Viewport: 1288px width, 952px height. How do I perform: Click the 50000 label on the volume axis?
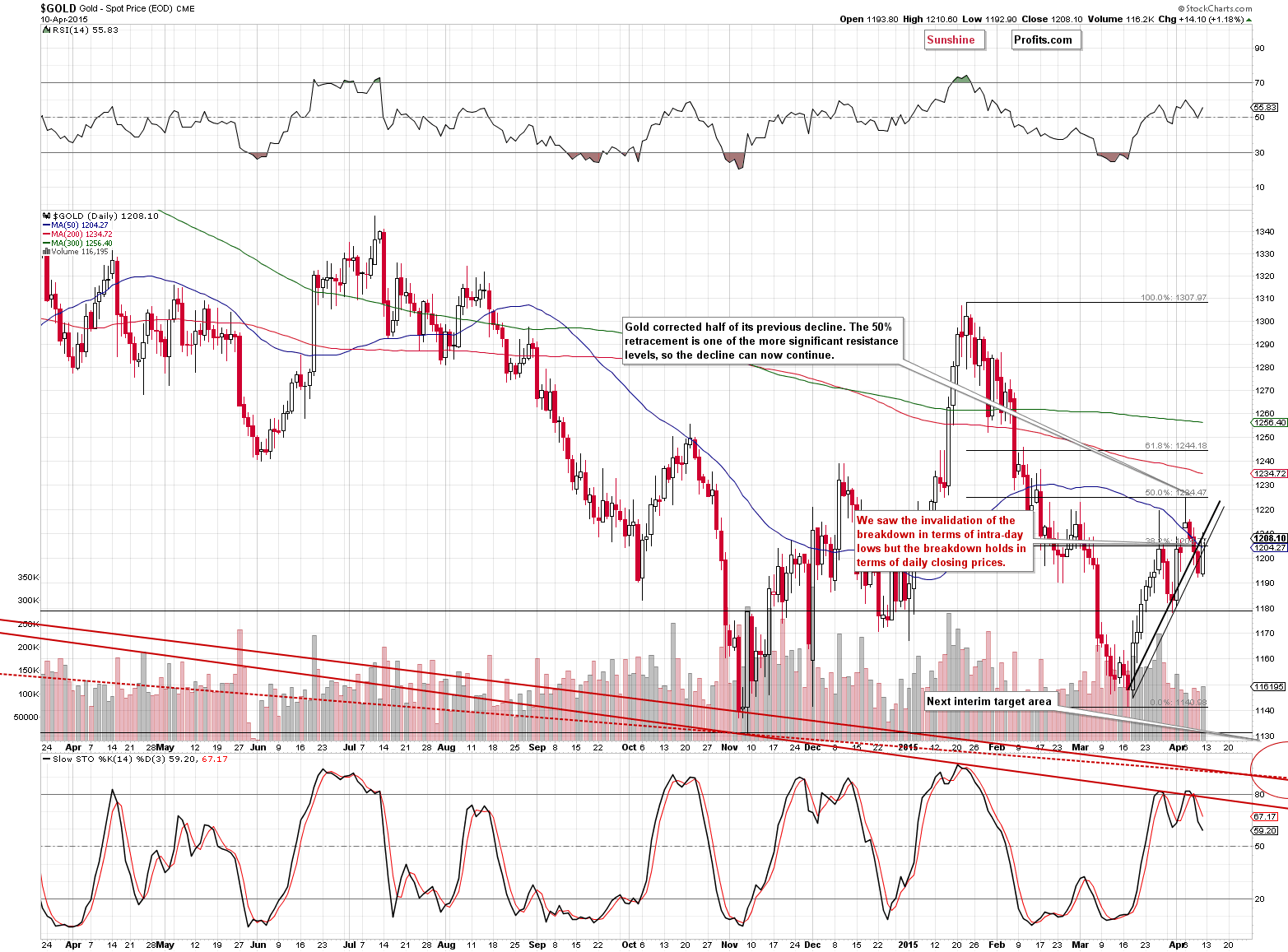[26, 717]
